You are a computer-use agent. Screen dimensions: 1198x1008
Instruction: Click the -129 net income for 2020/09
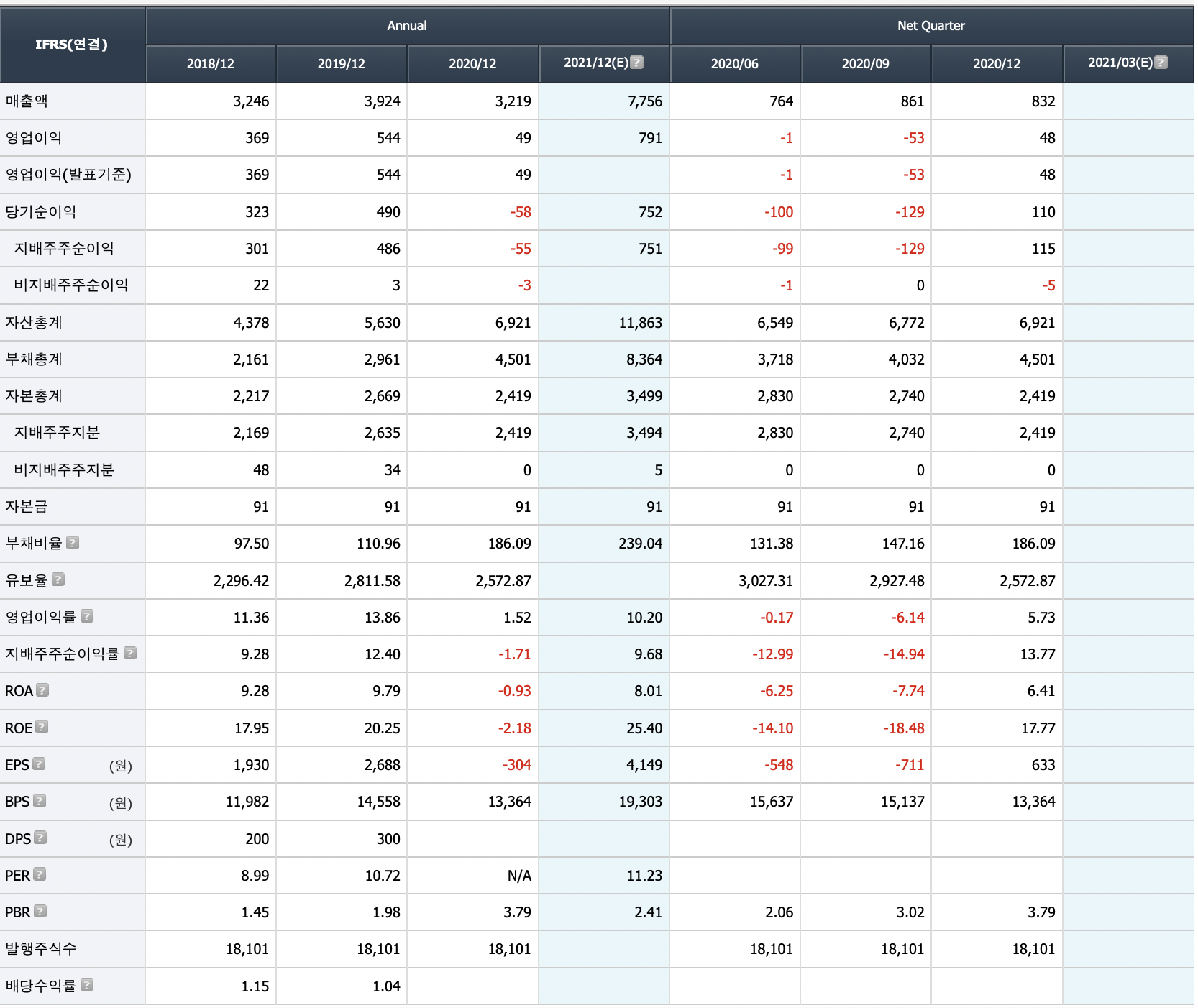point(910,212)
